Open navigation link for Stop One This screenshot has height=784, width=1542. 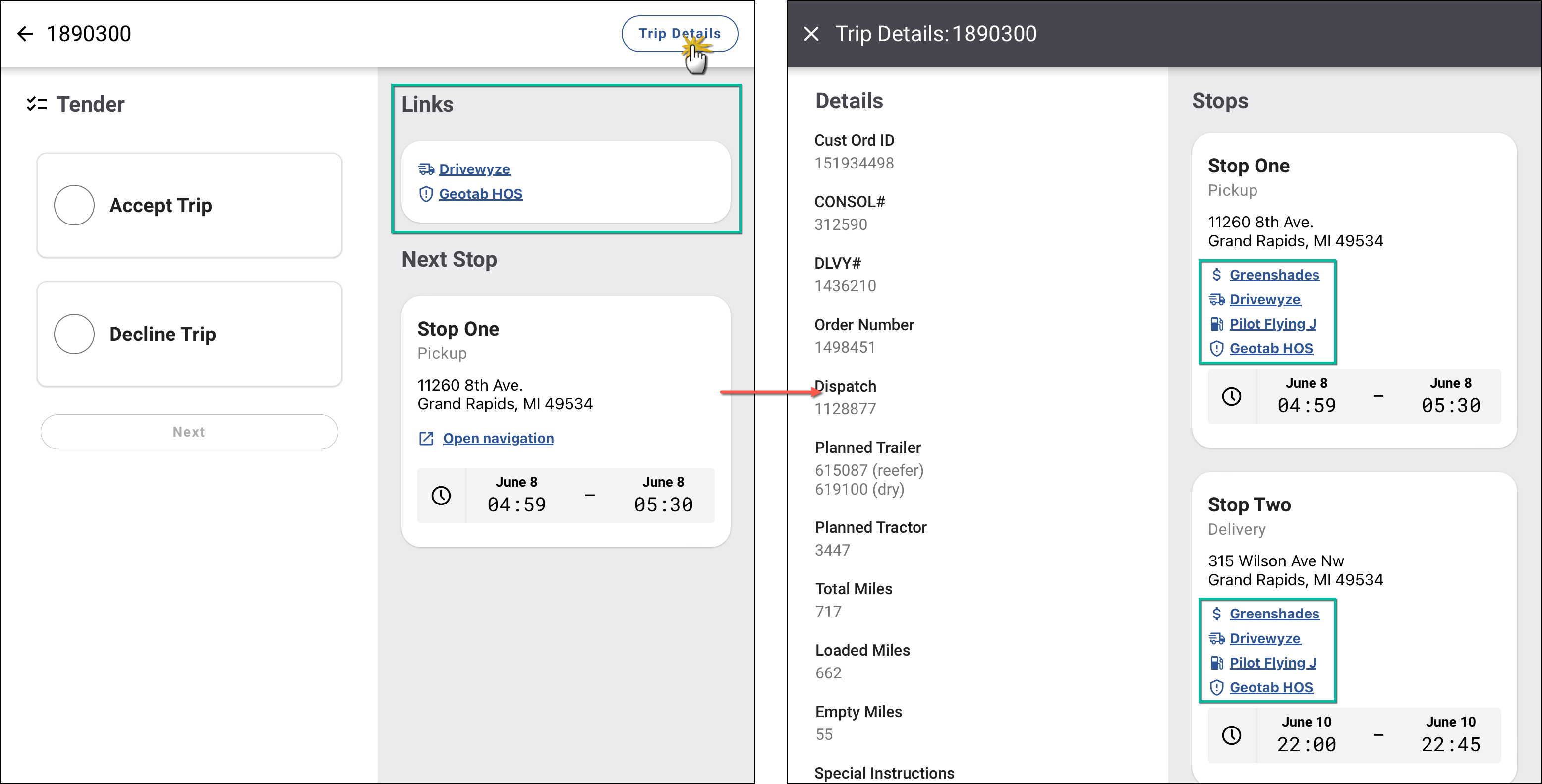[x=498, y=439]
